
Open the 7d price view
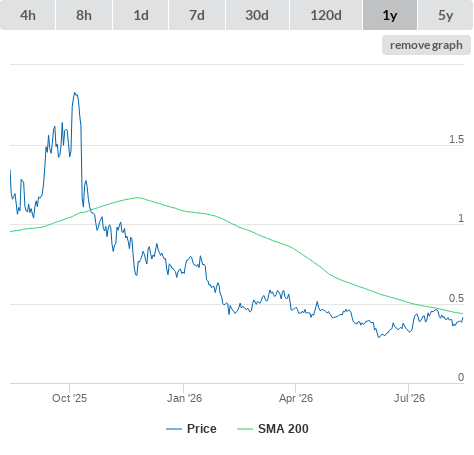(x=197, y=15)
